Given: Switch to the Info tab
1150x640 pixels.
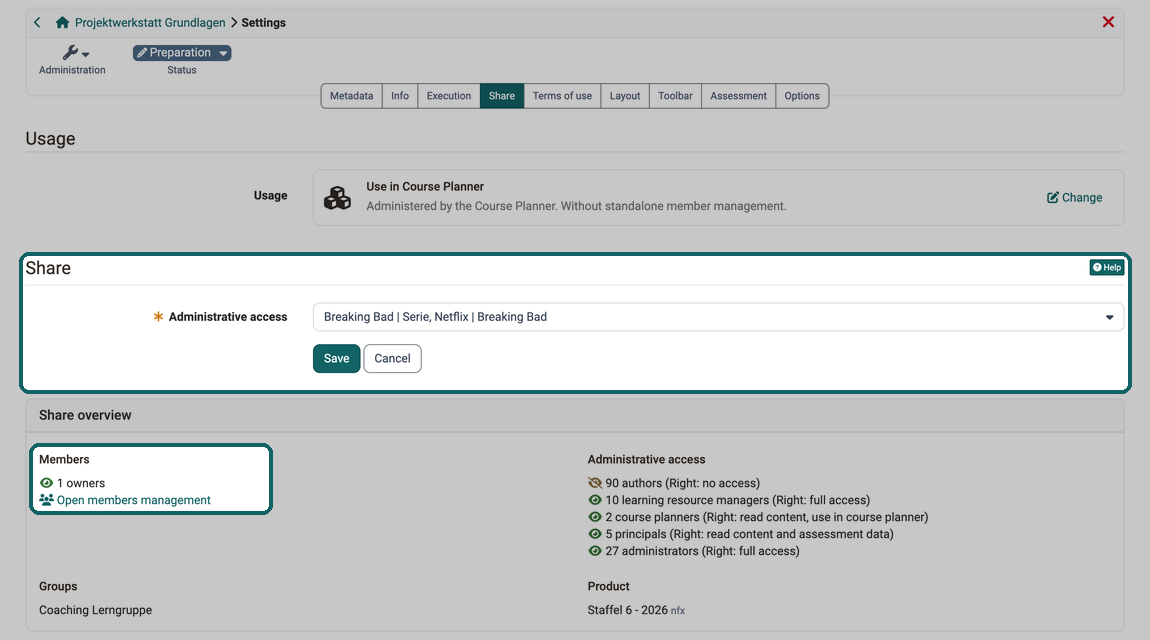Looking at the screenshot, I should pos(400,96).
